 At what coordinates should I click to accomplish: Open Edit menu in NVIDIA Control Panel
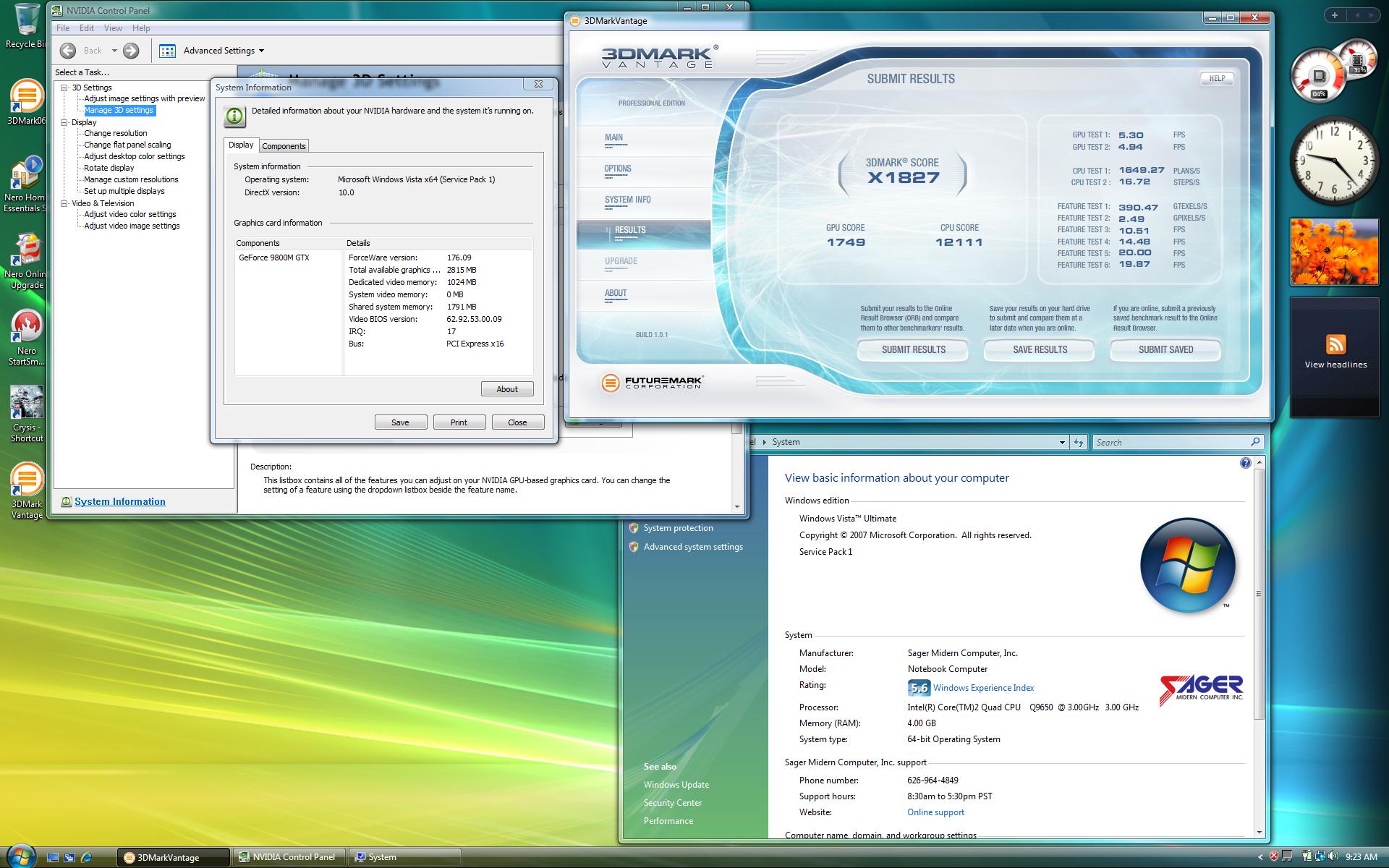click(87, 28)
